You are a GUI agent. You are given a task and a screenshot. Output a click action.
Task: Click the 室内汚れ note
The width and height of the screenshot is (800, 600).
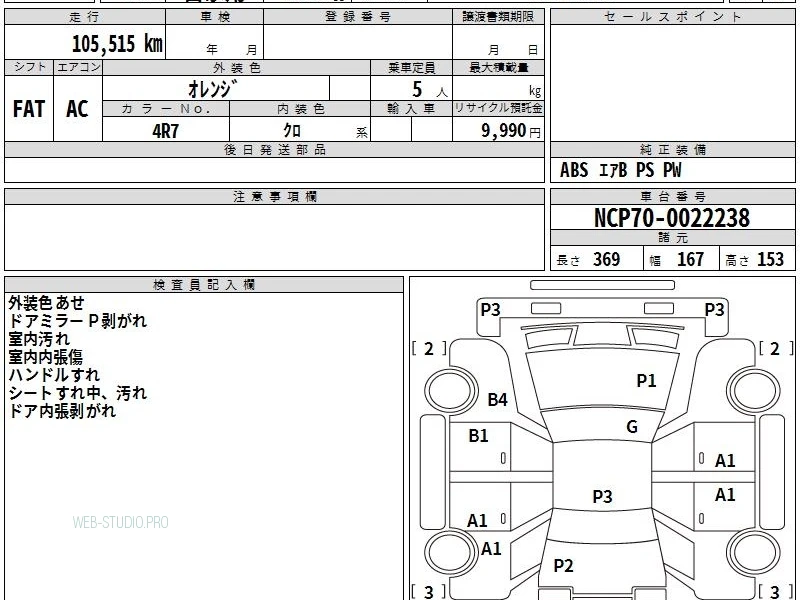click(39, 339)
